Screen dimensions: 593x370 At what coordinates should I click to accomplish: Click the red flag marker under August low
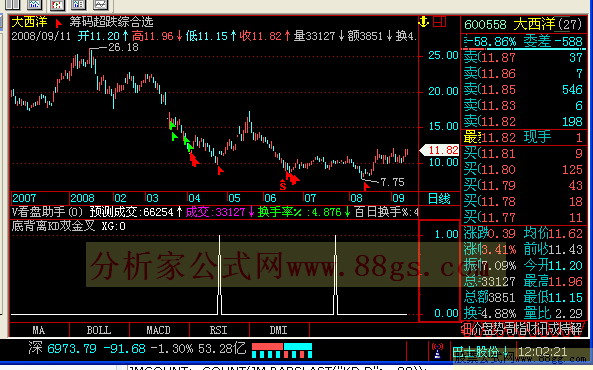pos(366,186)
